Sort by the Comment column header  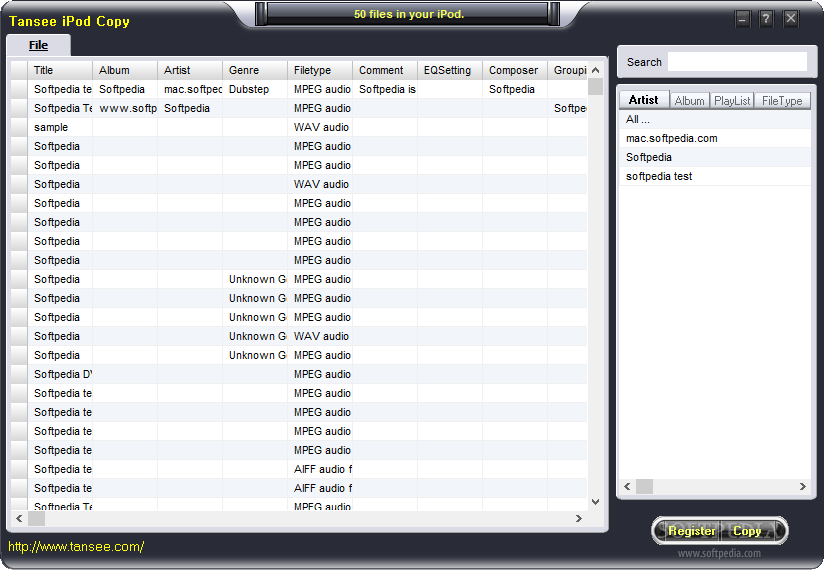coord(385,70)
